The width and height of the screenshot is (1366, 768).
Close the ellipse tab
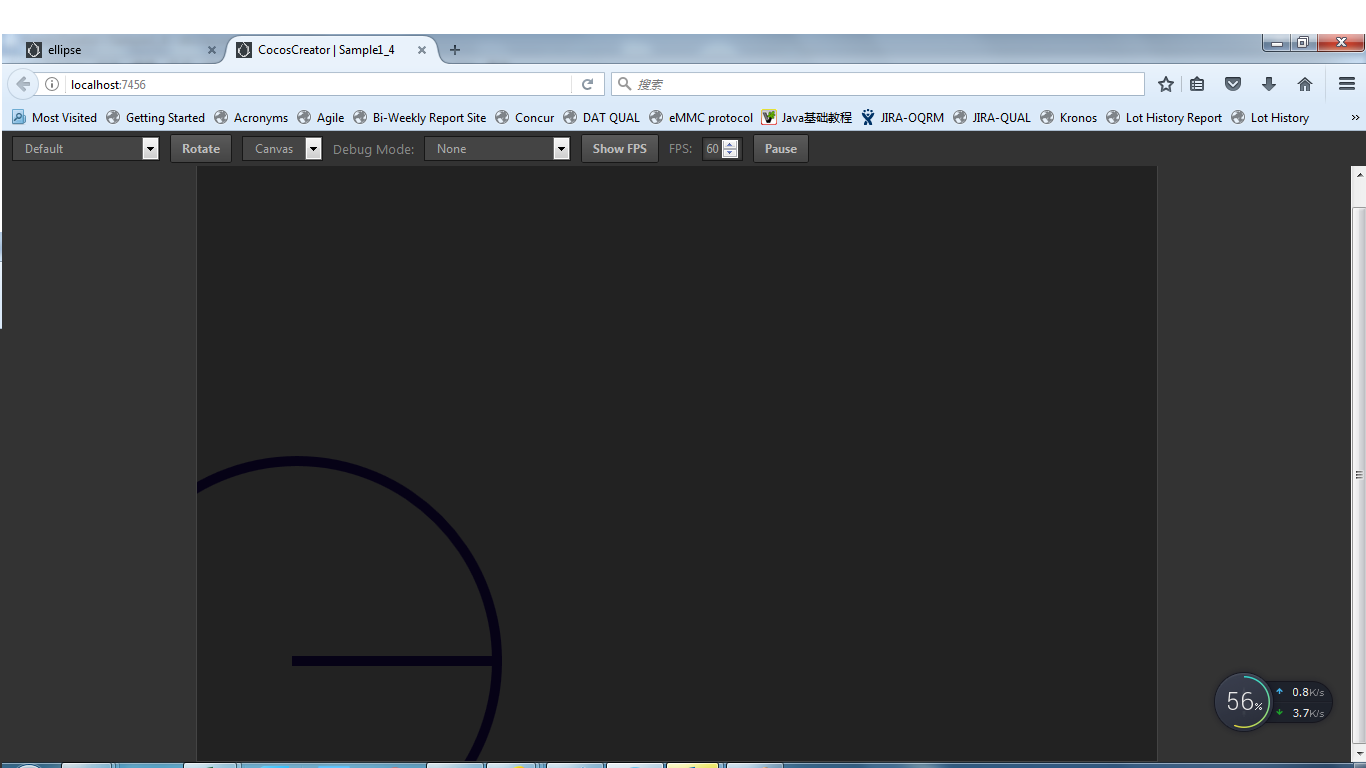[212, 50]
